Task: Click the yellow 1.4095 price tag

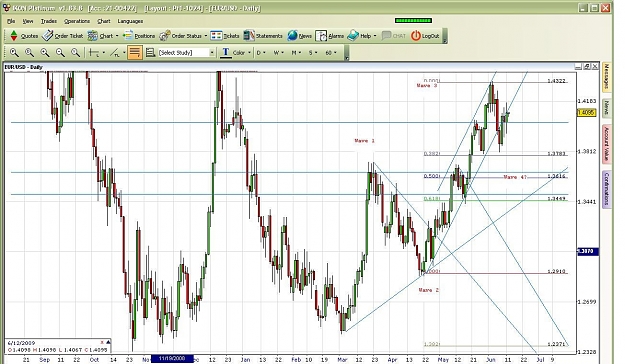Action: 587,113
